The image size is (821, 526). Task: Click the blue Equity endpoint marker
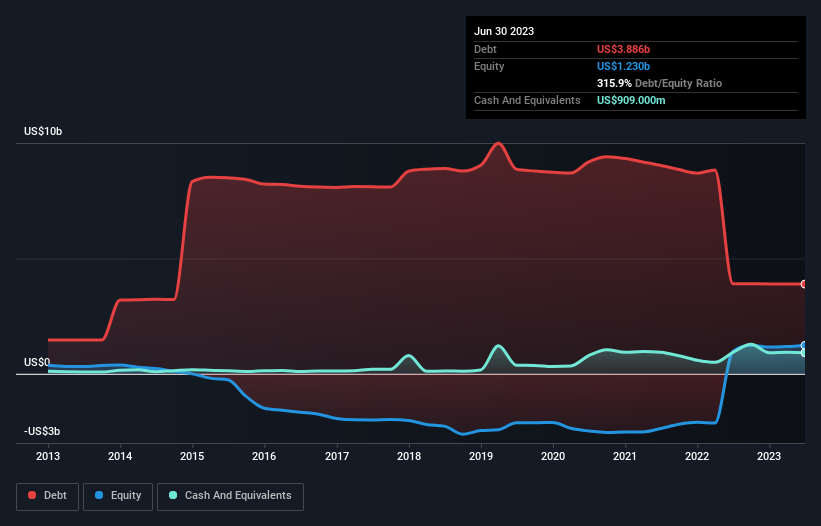point(804,345)
